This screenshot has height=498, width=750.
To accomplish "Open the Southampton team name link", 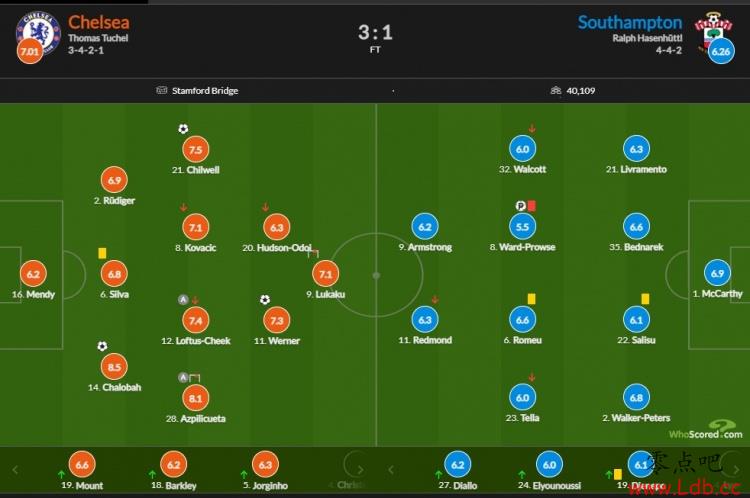I will pos(630,22).
